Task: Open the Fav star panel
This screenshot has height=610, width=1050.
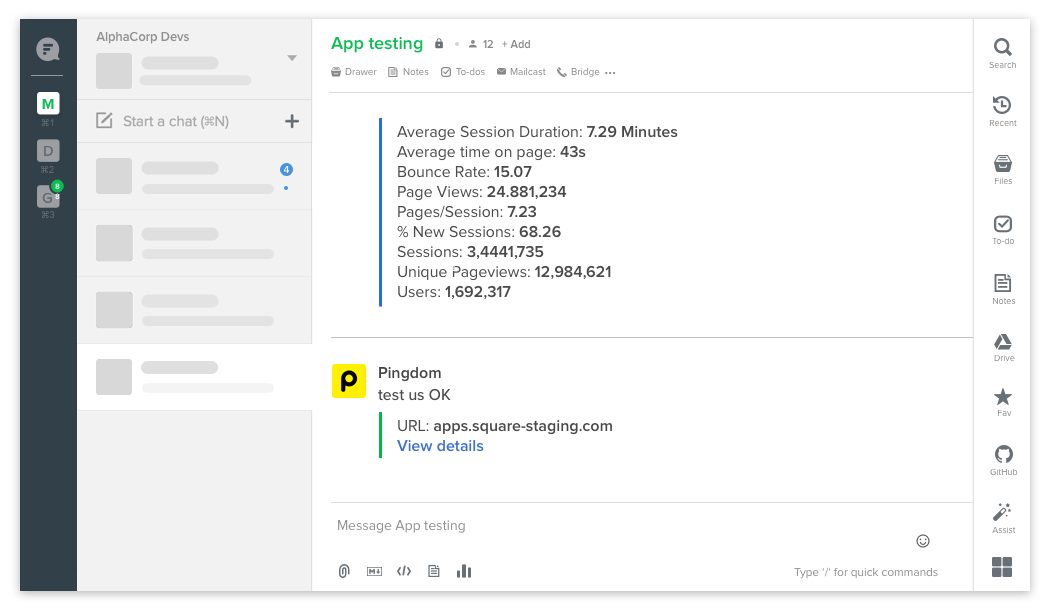Action: tap(1003, 402)
